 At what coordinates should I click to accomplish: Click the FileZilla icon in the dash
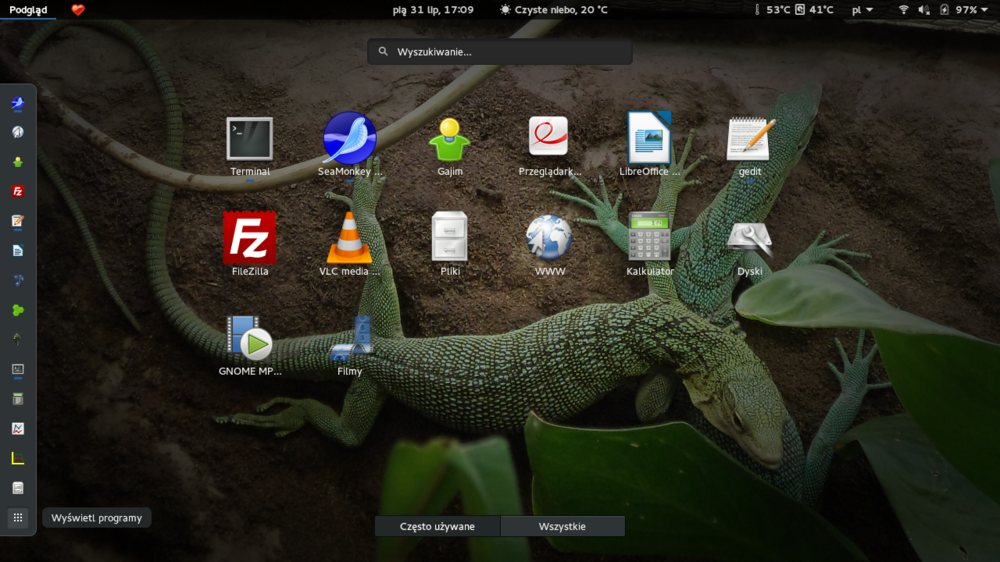coord(18,191)
